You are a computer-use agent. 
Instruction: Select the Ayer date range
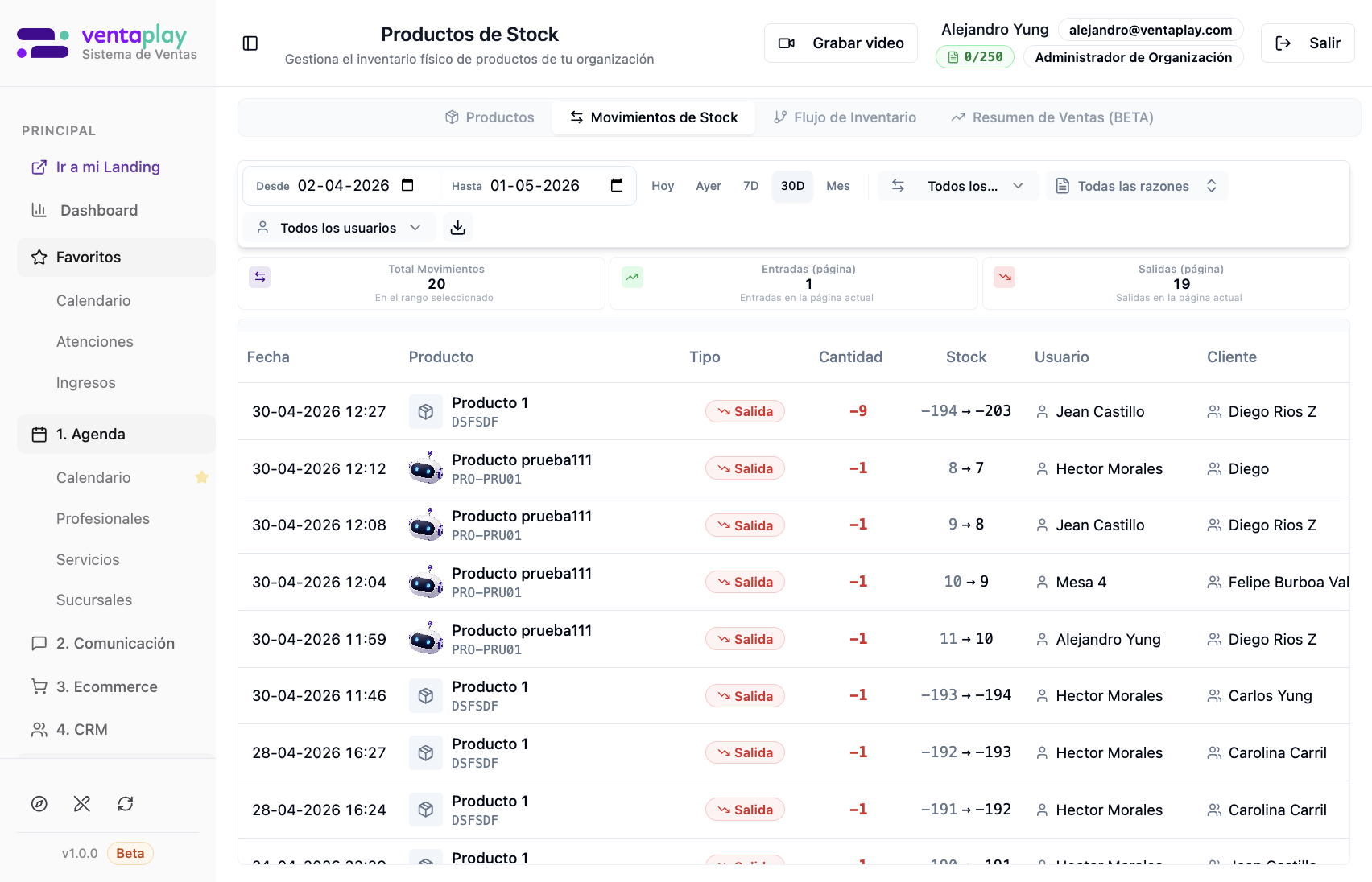click(709, 186)
